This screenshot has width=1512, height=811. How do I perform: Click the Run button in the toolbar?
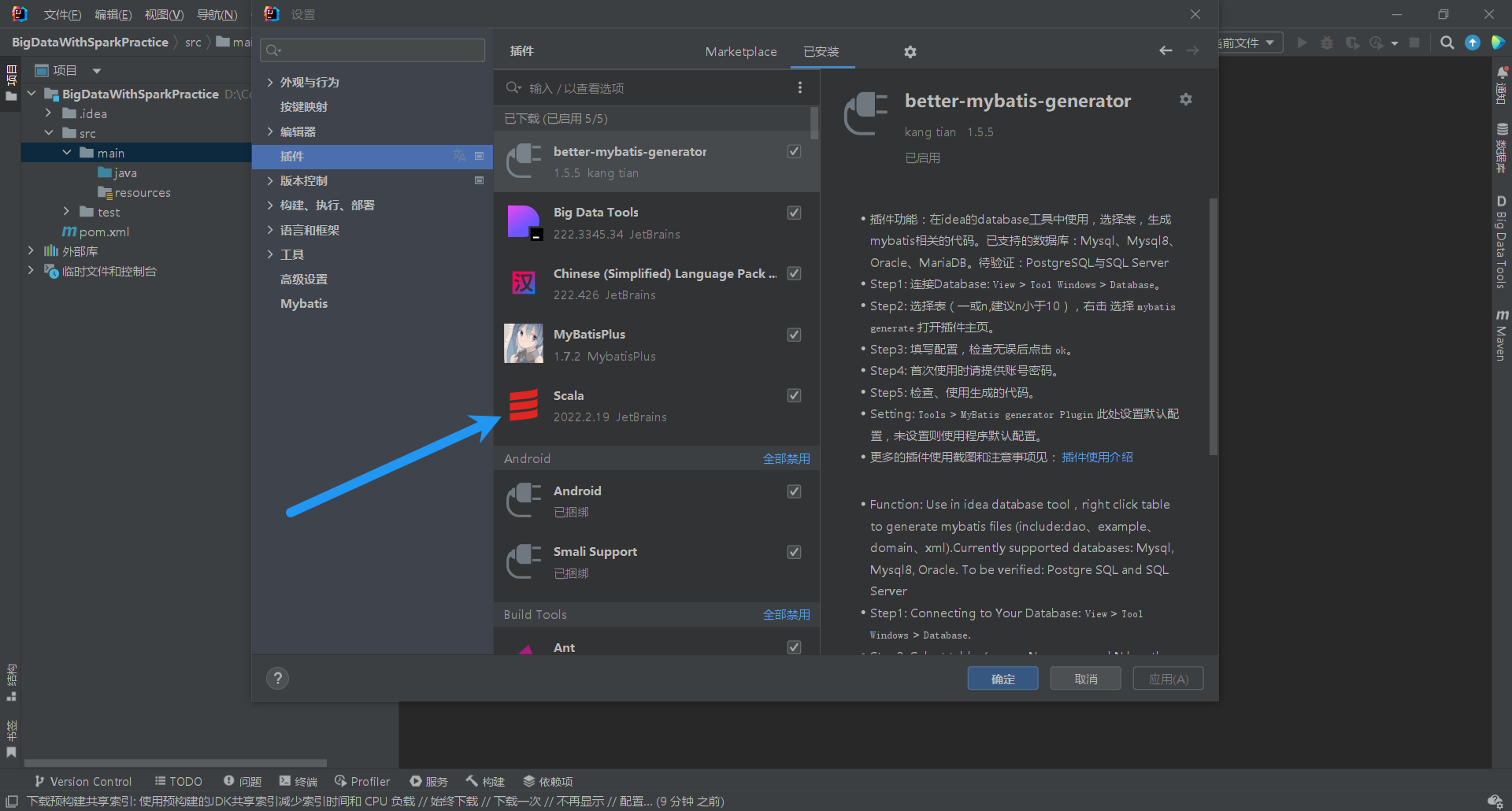click(x=1302, y=43)
